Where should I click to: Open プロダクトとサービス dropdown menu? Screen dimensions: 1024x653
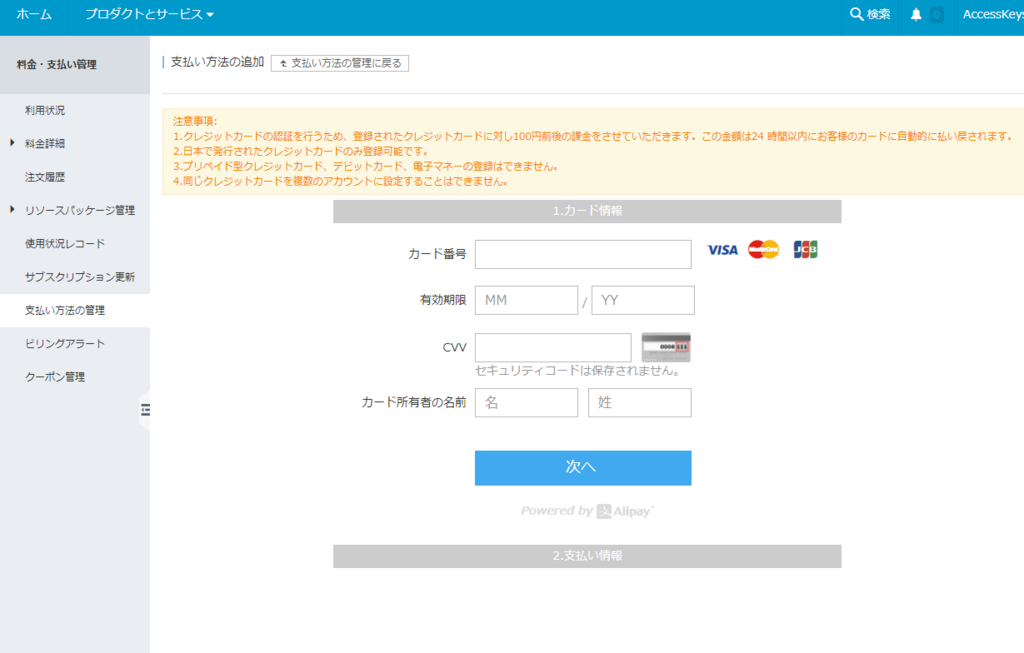[x=150, y=14]
